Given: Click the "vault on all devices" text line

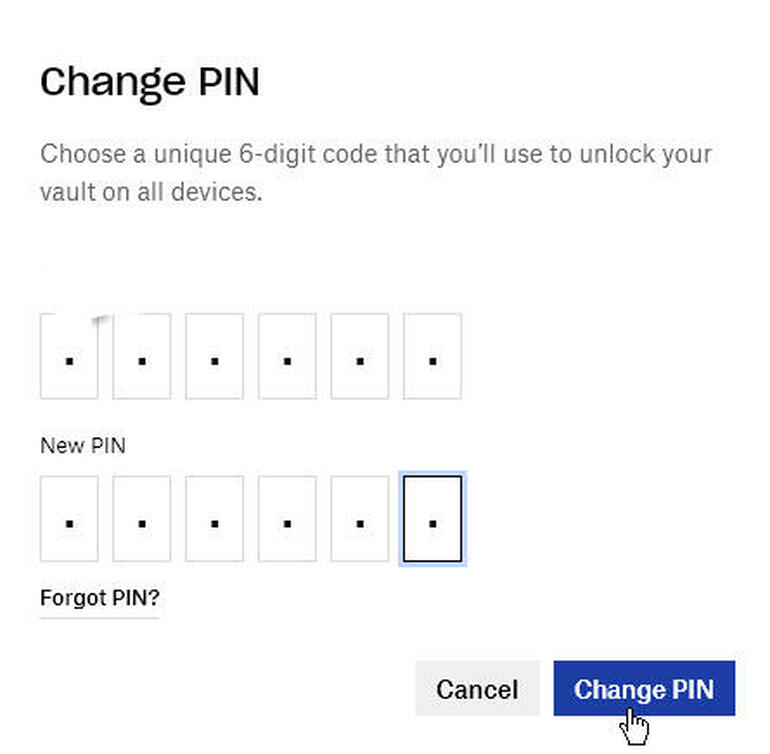Looking at the screenshot, I should coord(151,192).
